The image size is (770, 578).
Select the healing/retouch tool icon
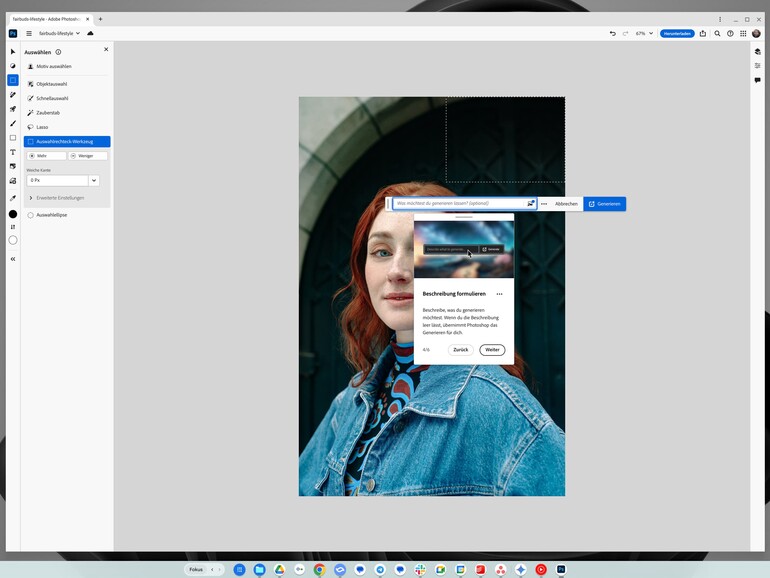[x=13, y=95]
